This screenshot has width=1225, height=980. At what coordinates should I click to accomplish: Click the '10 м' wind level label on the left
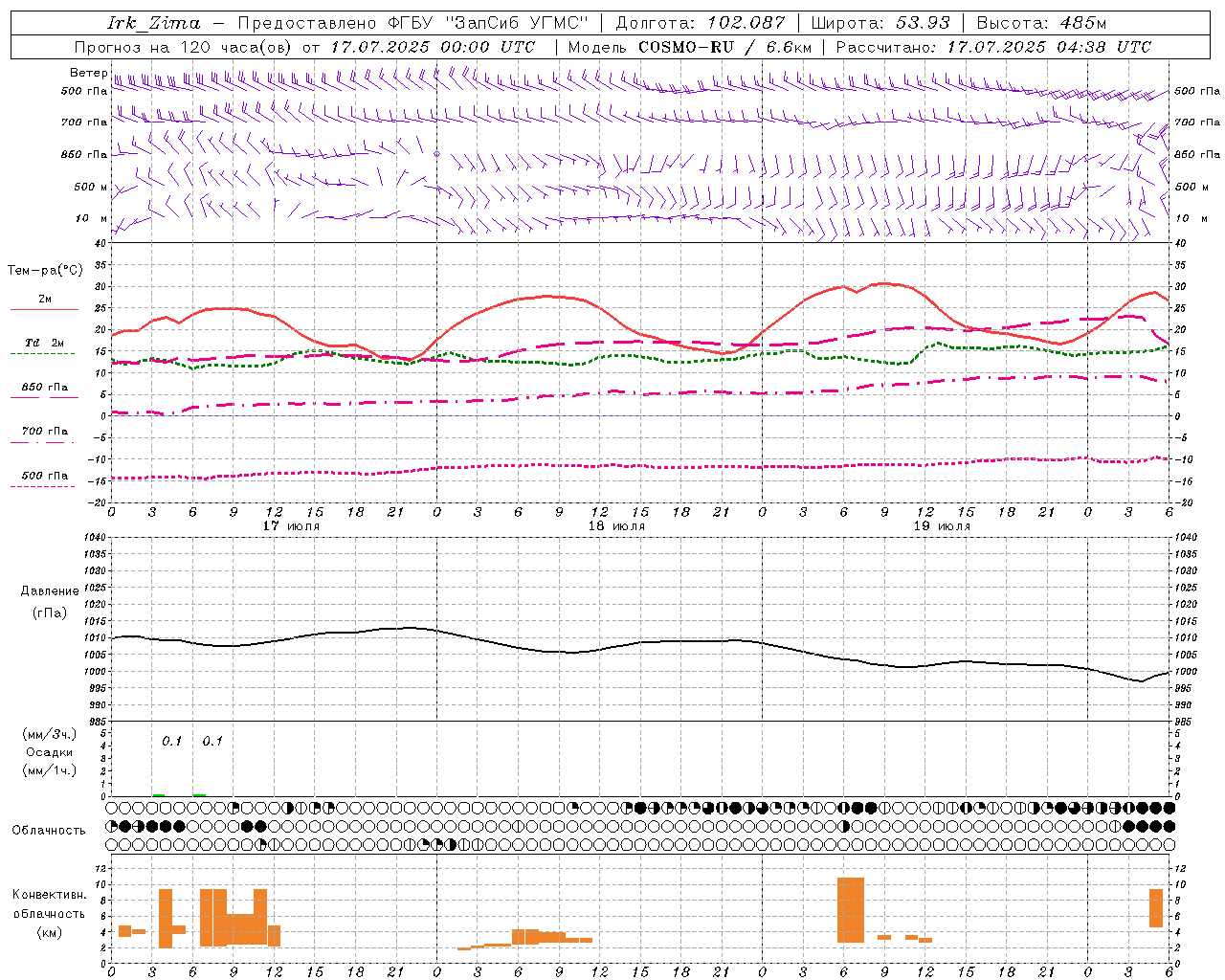(x=93, y=218)
